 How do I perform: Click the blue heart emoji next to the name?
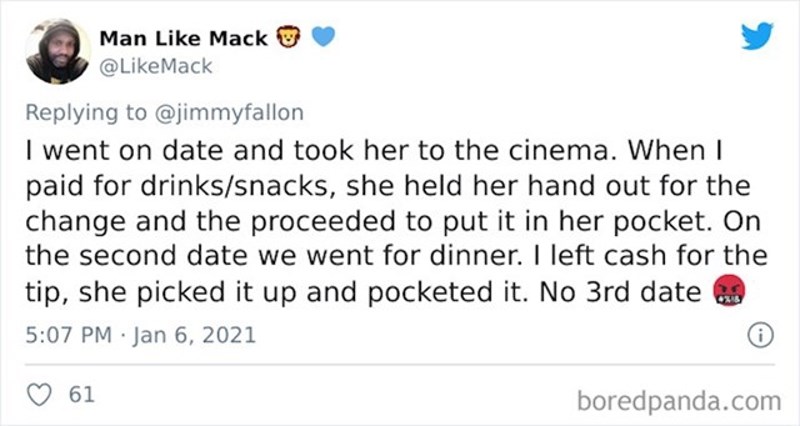[322, 39]
